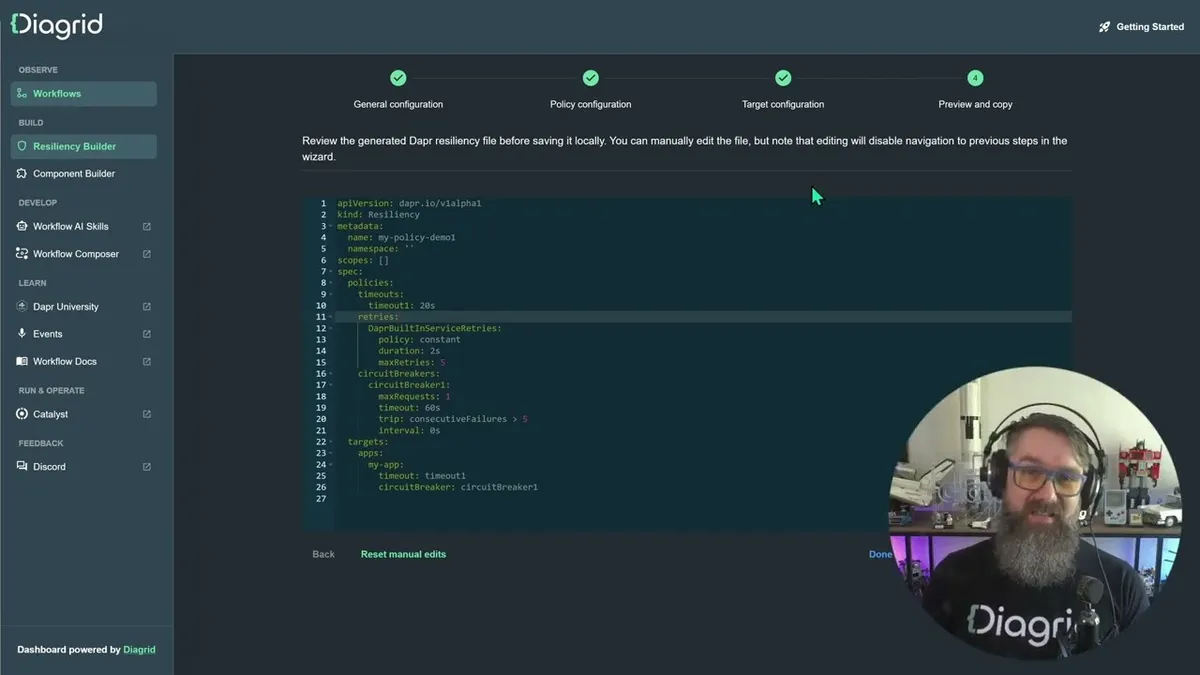This screenshot has height=675, width=1200.
Task: Click the Diagrid link in the footer
Action: click(139, 650)
